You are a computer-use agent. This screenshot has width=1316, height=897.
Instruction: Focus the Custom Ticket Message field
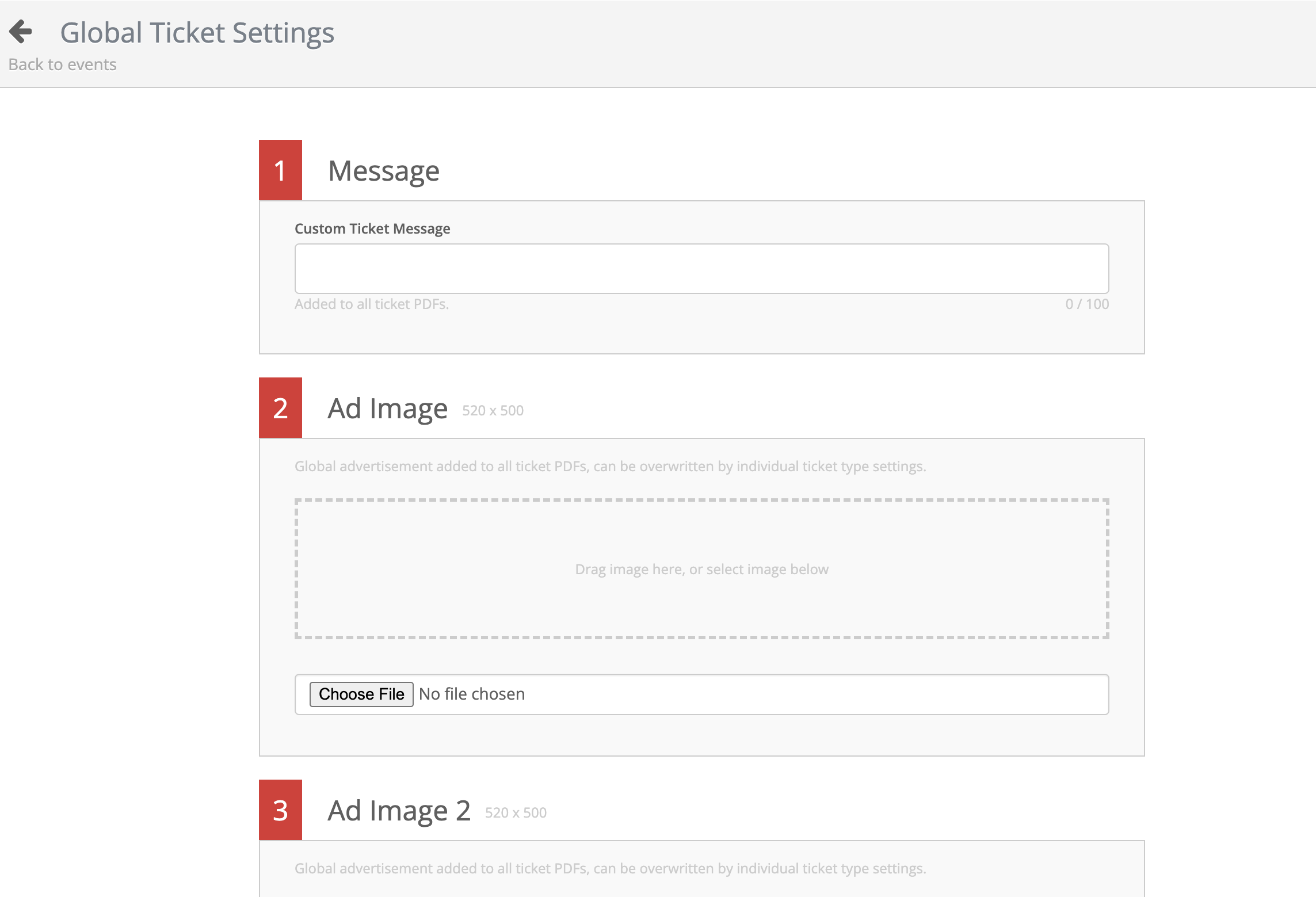701,269
